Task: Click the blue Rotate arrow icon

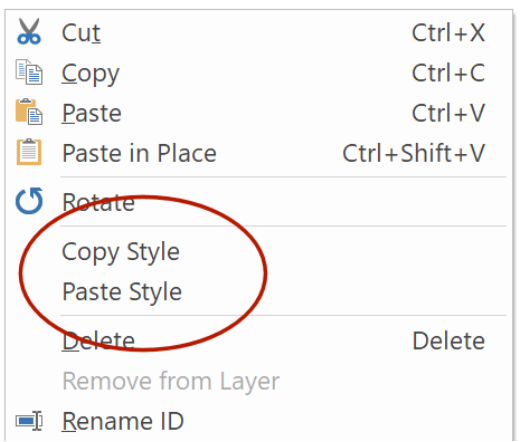Action: [29, 201]
